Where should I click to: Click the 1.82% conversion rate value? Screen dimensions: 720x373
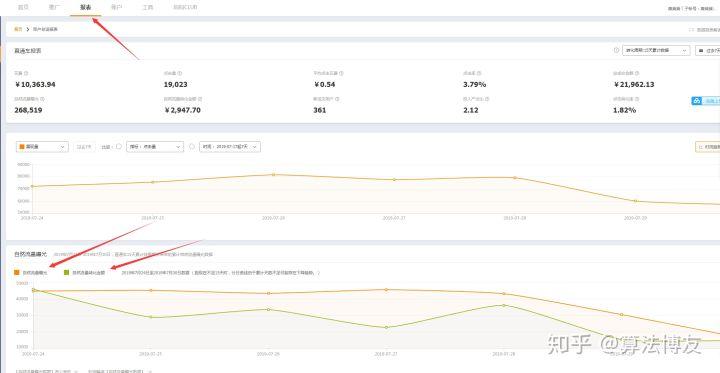coord(624,110)
